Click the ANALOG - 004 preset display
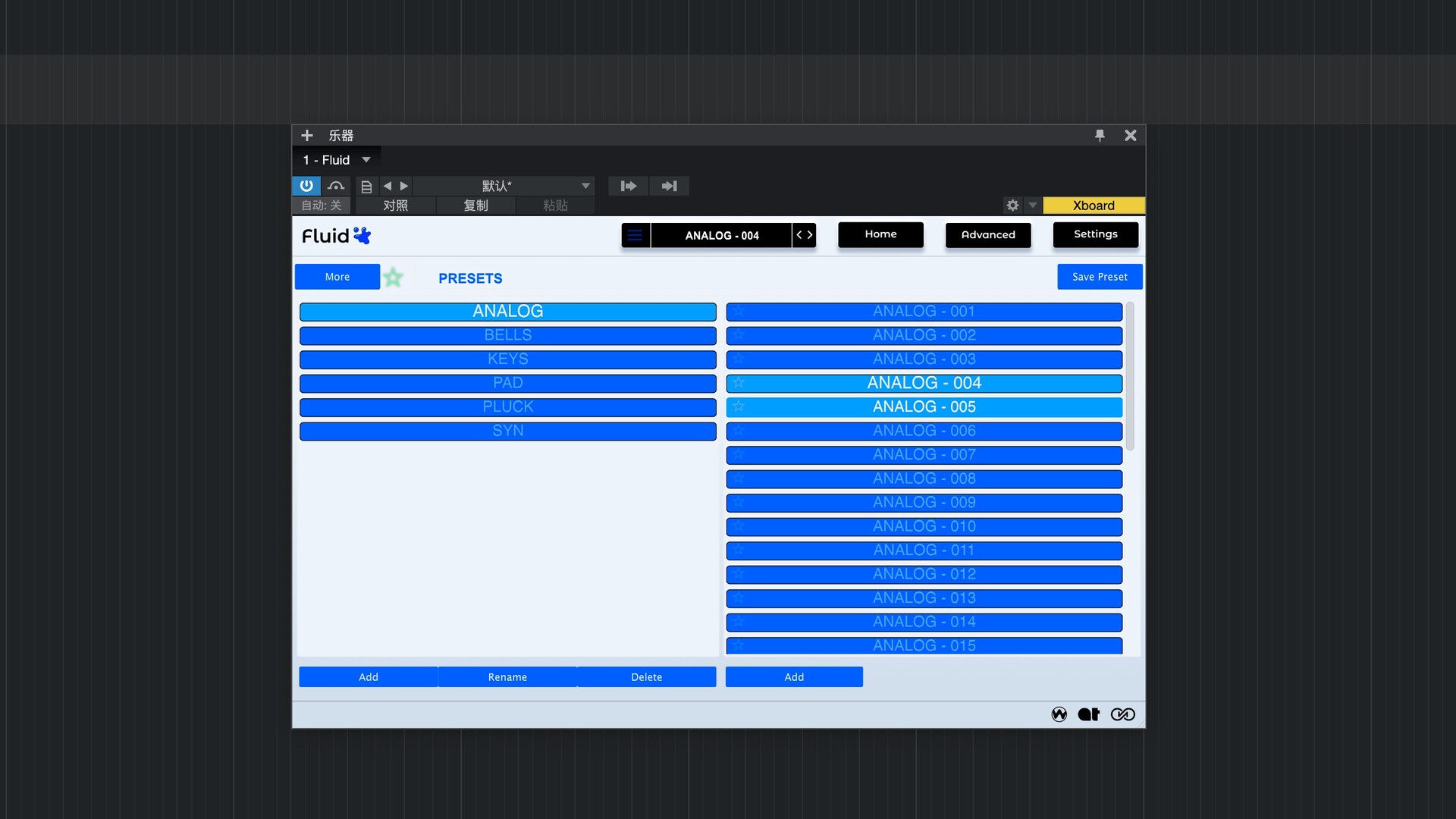The image size is (1456, 819). point(721,235)
